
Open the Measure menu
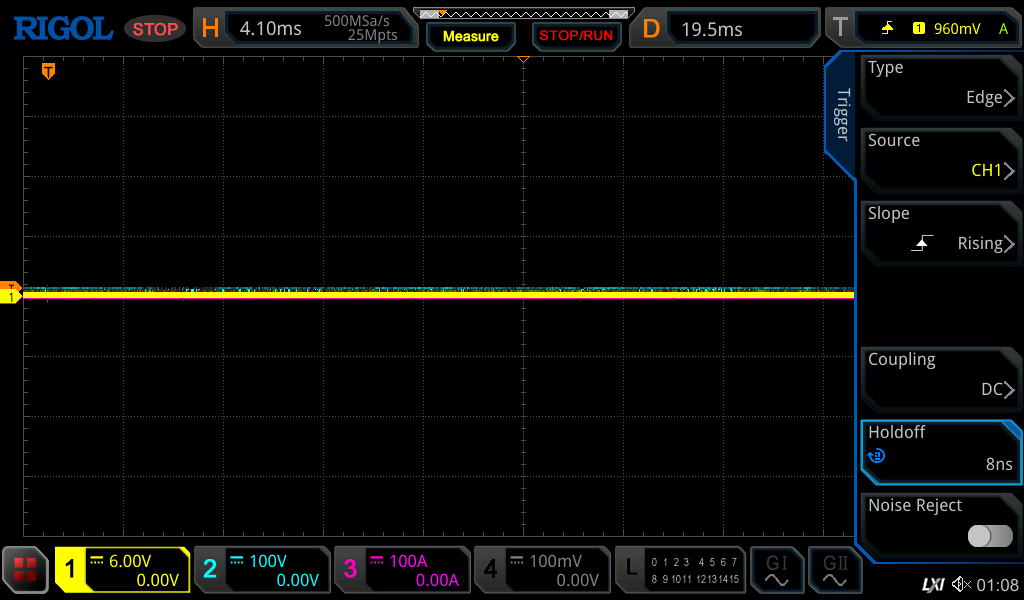[470, 36]
